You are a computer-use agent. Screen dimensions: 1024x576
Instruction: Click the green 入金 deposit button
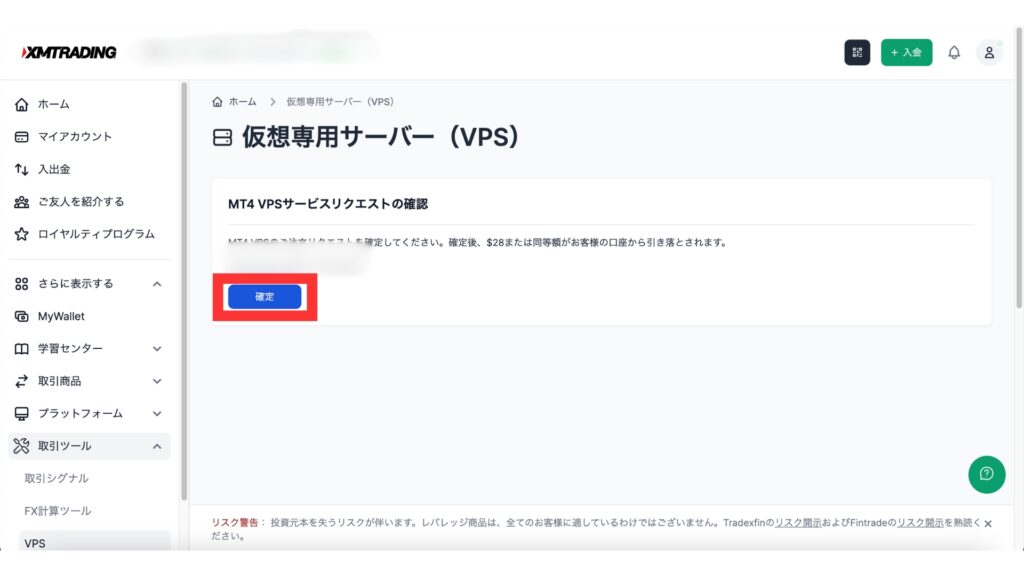[x=906, y=53]
